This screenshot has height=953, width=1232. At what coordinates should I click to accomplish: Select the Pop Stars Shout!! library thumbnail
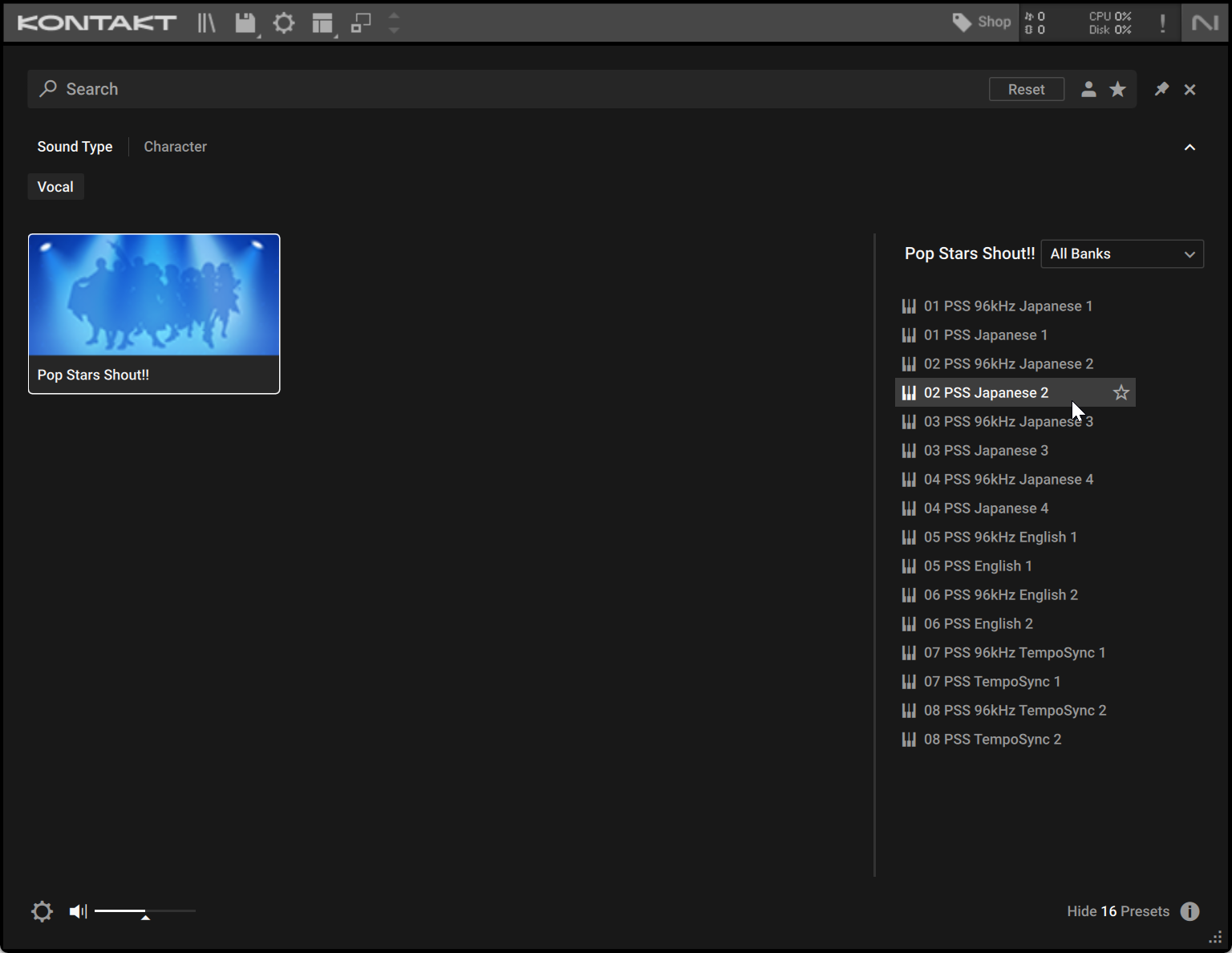pyautogui.click(x=154, y=314)
